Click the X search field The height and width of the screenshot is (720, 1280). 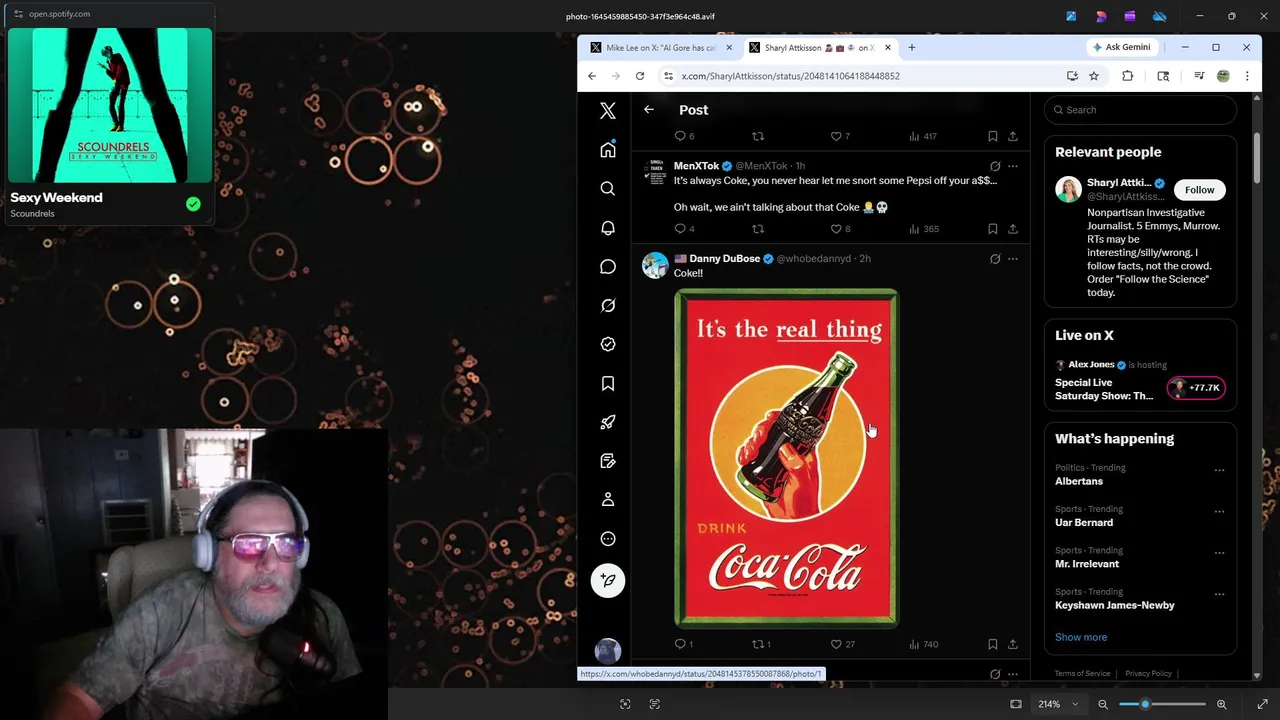click(x=1140, y=110)
